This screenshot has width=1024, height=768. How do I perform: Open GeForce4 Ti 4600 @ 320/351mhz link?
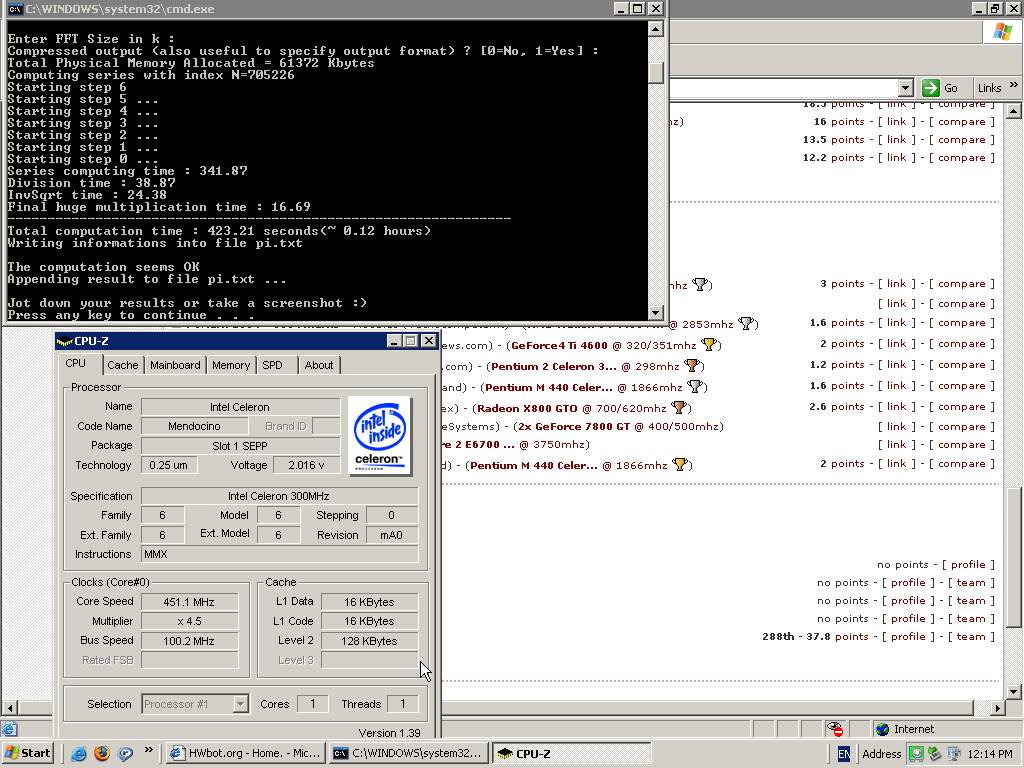click(x=603, y=345)
